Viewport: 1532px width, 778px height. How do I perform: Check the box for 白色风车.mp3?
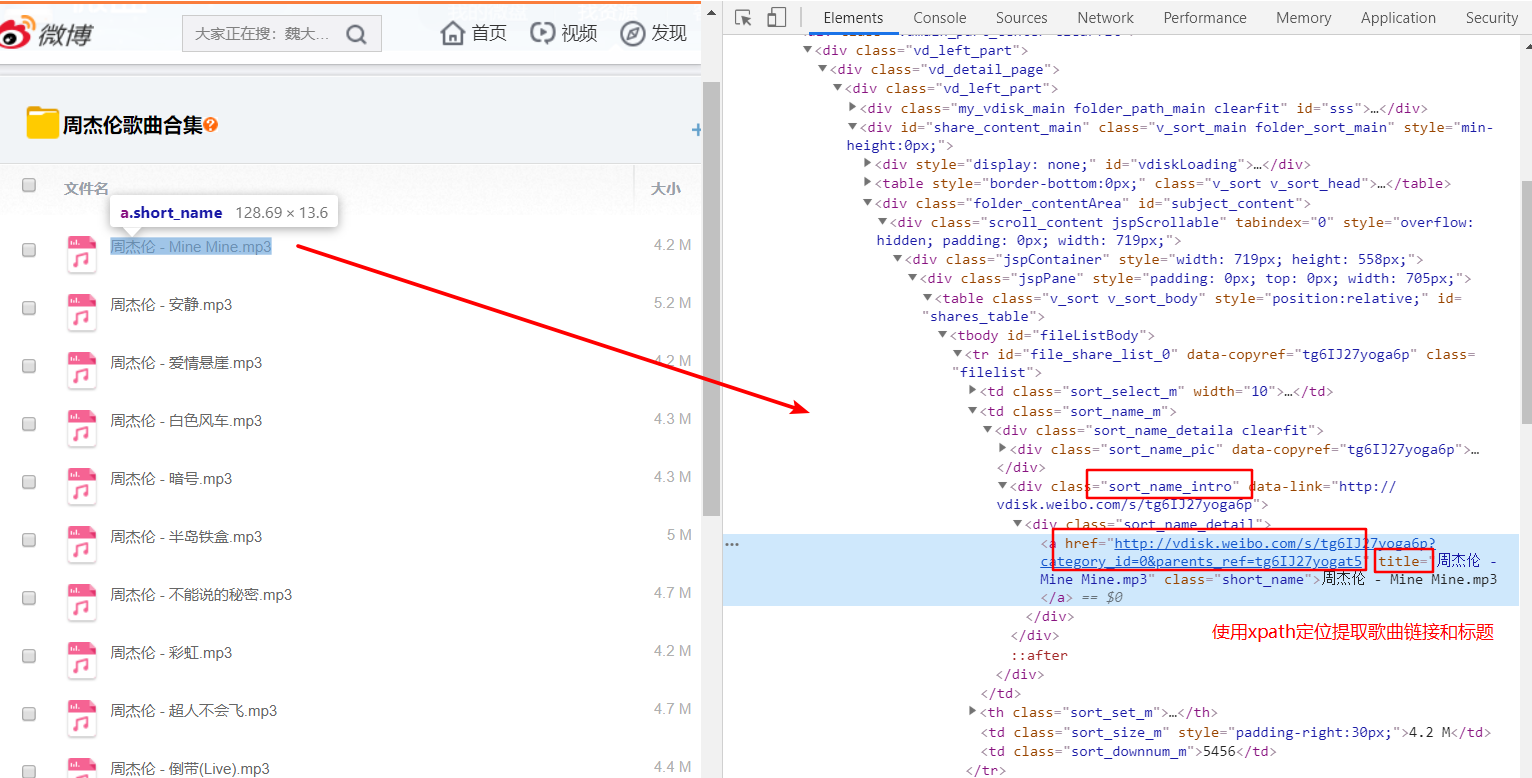(x=29, y=424)
